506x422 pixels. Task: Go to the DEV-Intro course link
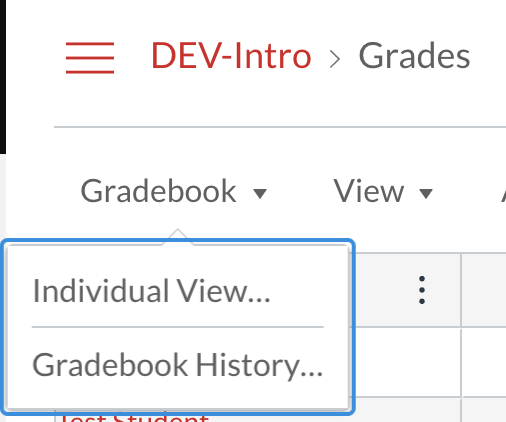(231, 56)
